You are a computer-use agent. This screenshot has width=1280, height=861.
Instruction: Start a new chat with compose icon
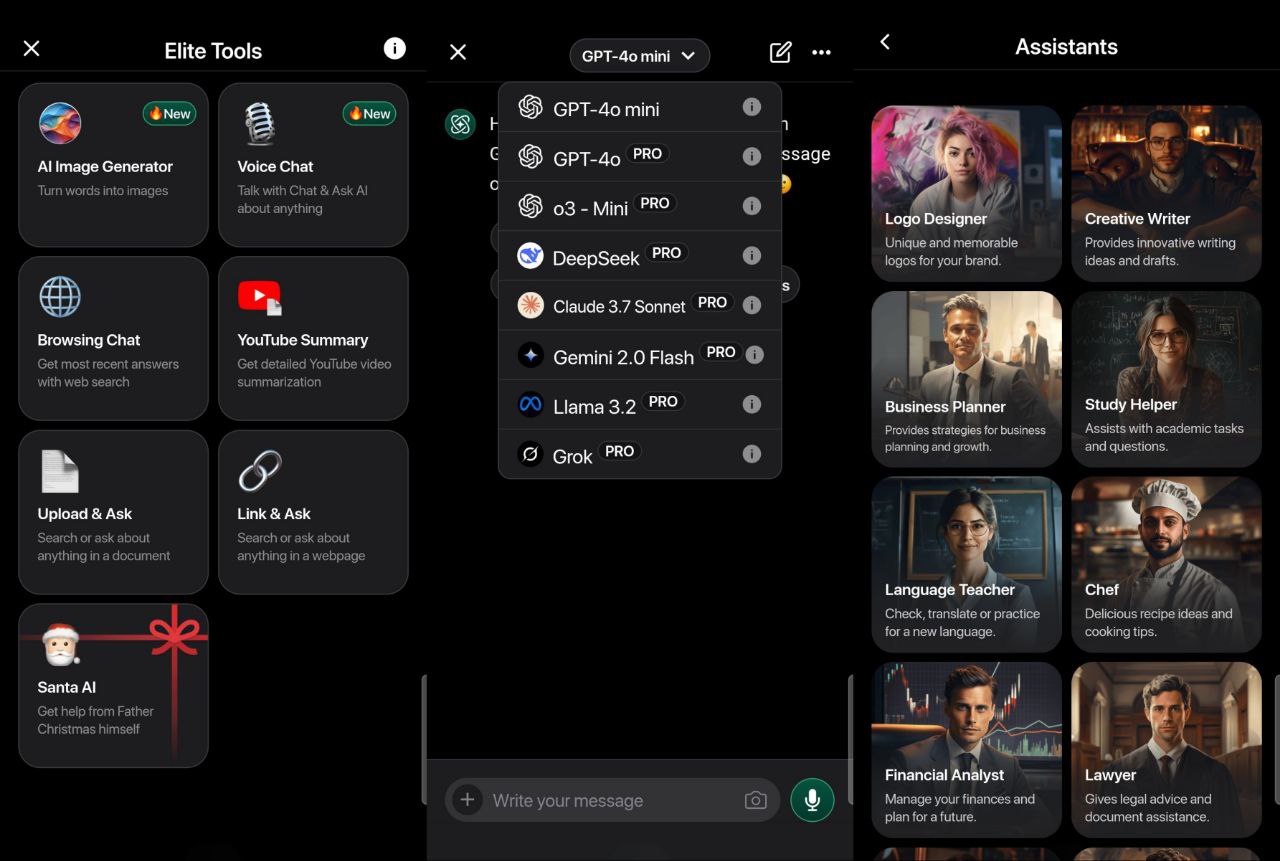tap(781, 52)
